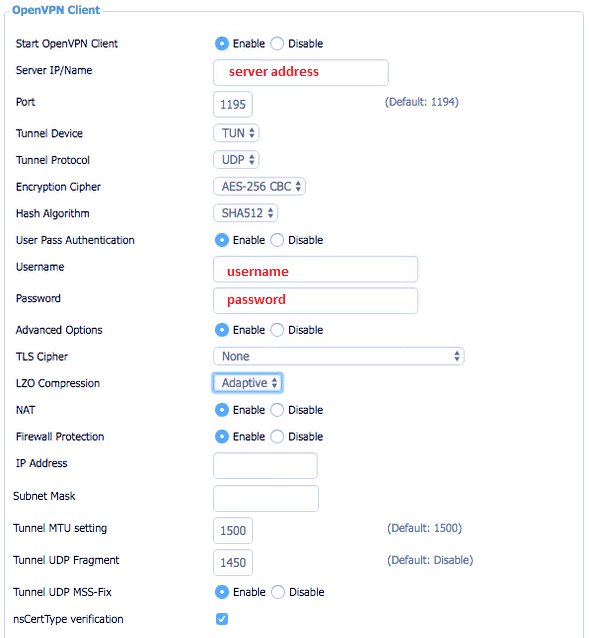Disable Advanced Options radio button

[x=277, y=330]
